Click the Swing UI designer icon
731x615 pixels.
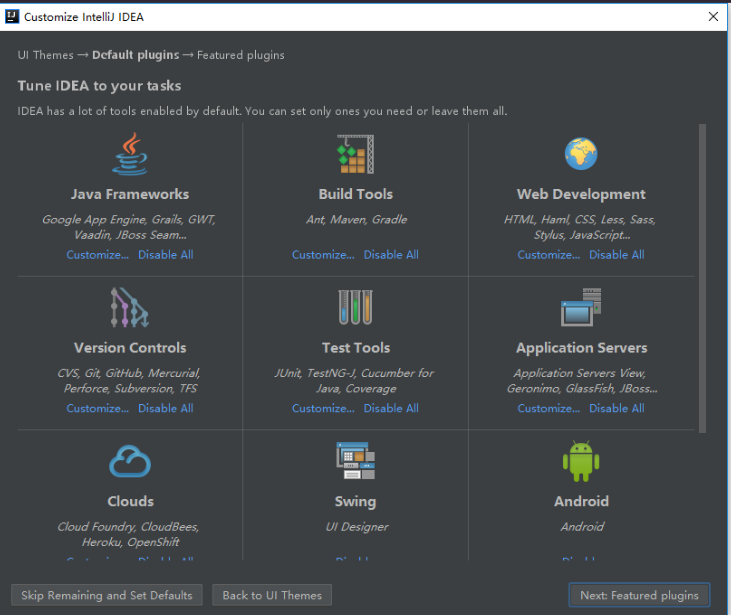click(355, 461)
